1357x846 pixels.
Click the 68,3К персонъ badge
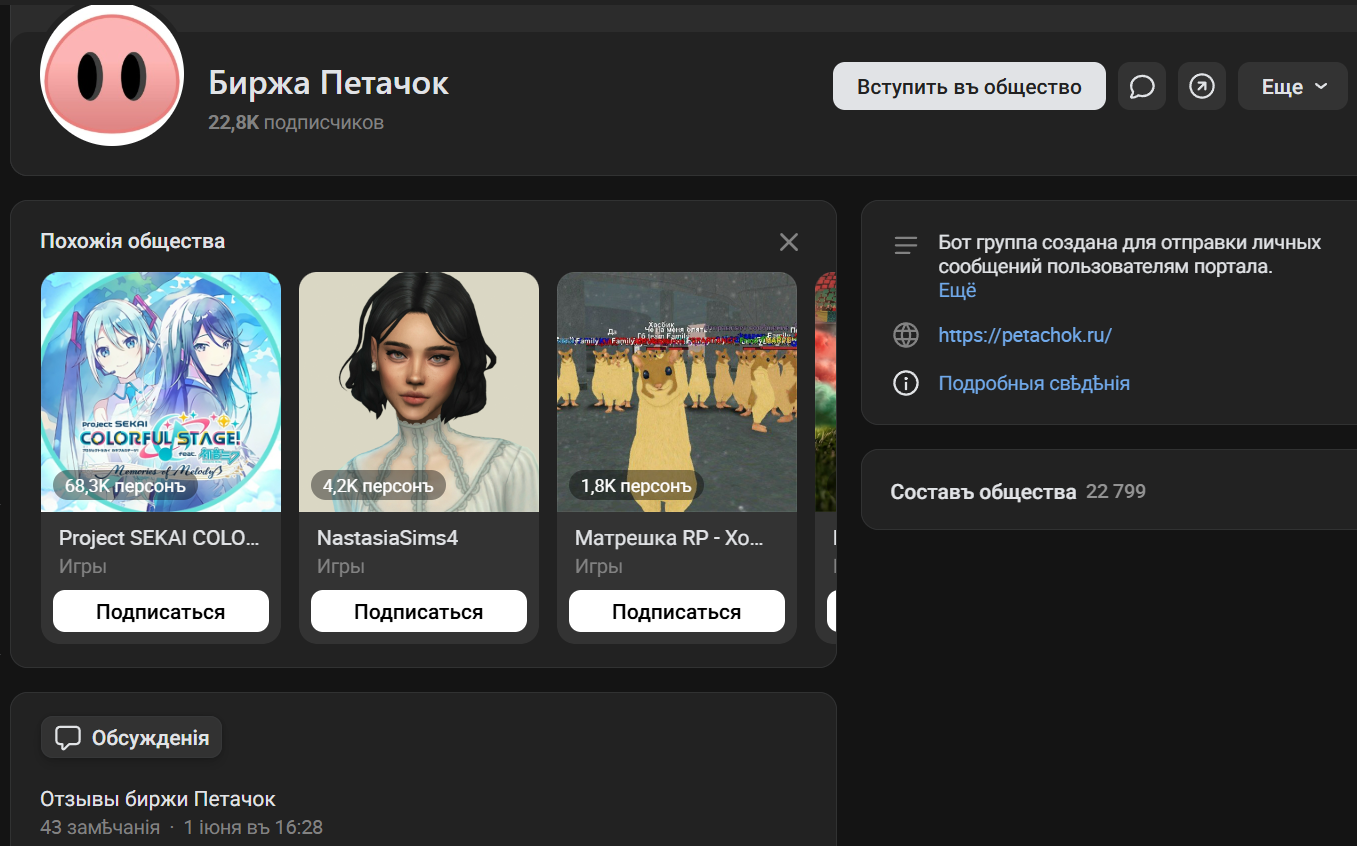pyautogui.click(x=125, y=486)
